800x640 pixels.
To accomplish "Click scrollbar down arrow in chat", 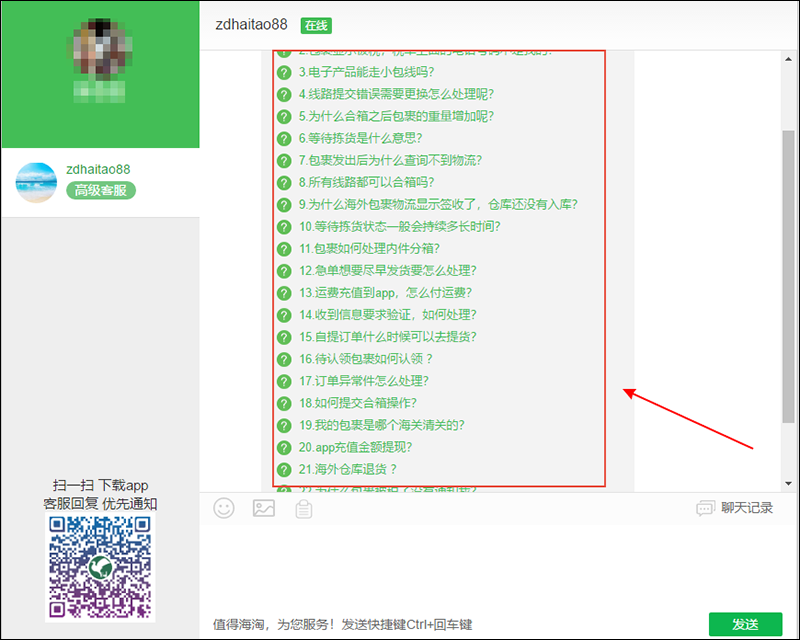I will click(x=788, y=483).
